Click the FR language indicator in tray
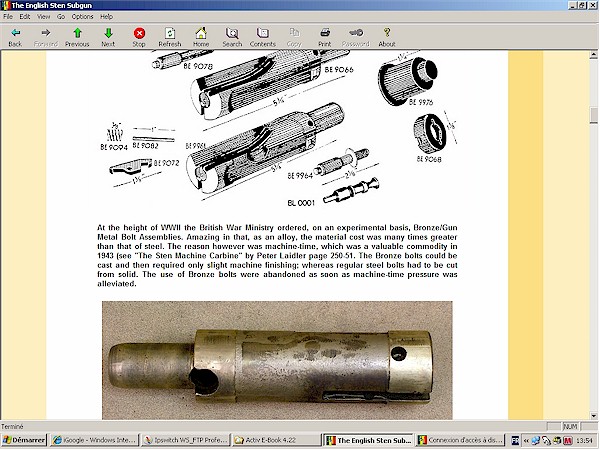600x450 pixels. (515, 440)
